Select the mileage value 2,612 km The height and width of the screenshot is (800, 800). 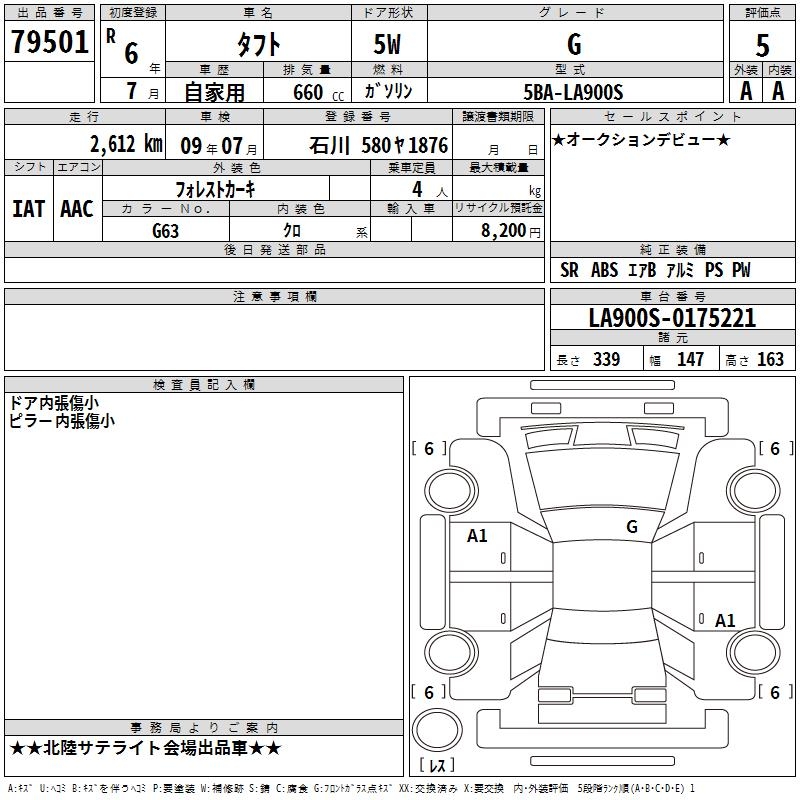(125, 143)
